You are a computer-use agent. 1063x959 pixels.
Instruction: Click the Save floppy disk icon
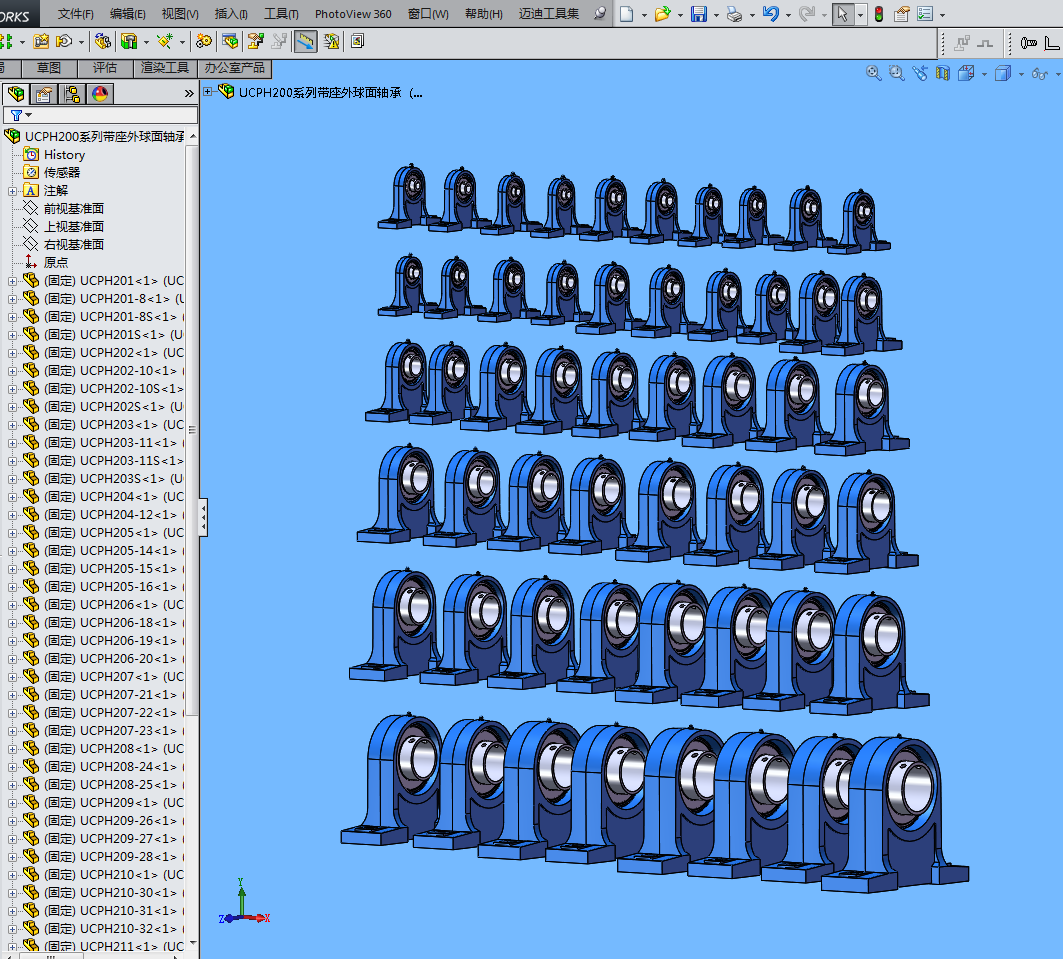[x=699, y=14]
